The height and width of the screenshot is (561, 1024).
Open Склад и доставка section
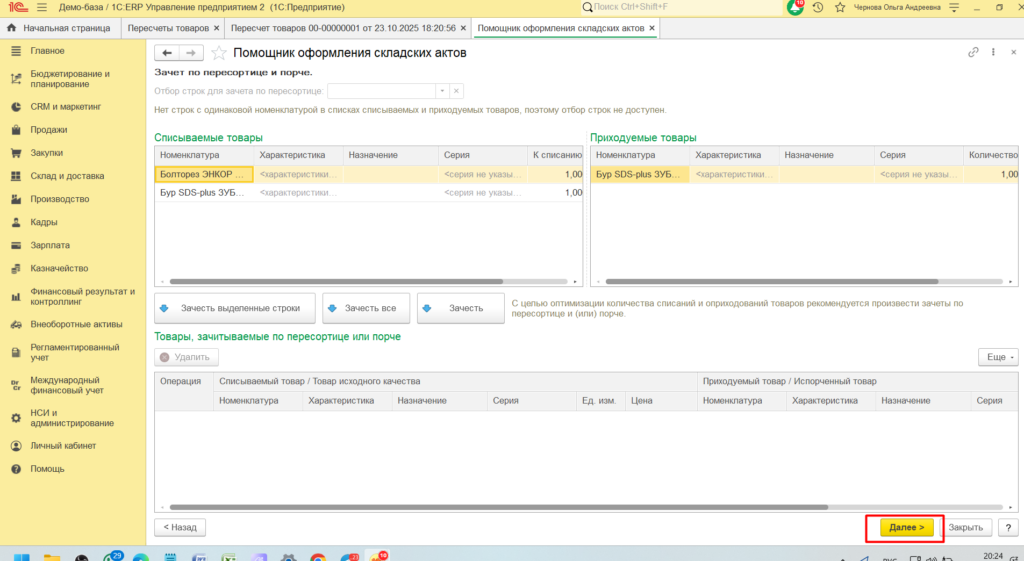pos(67,176)
